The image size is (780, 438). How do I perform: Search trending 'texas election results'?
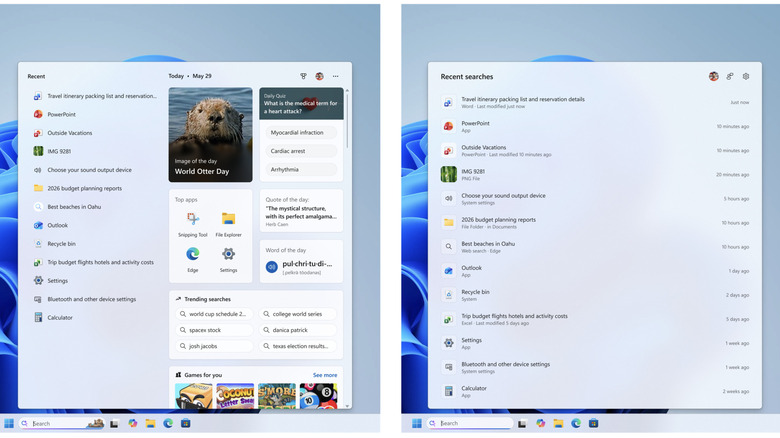tap(297, 346)
